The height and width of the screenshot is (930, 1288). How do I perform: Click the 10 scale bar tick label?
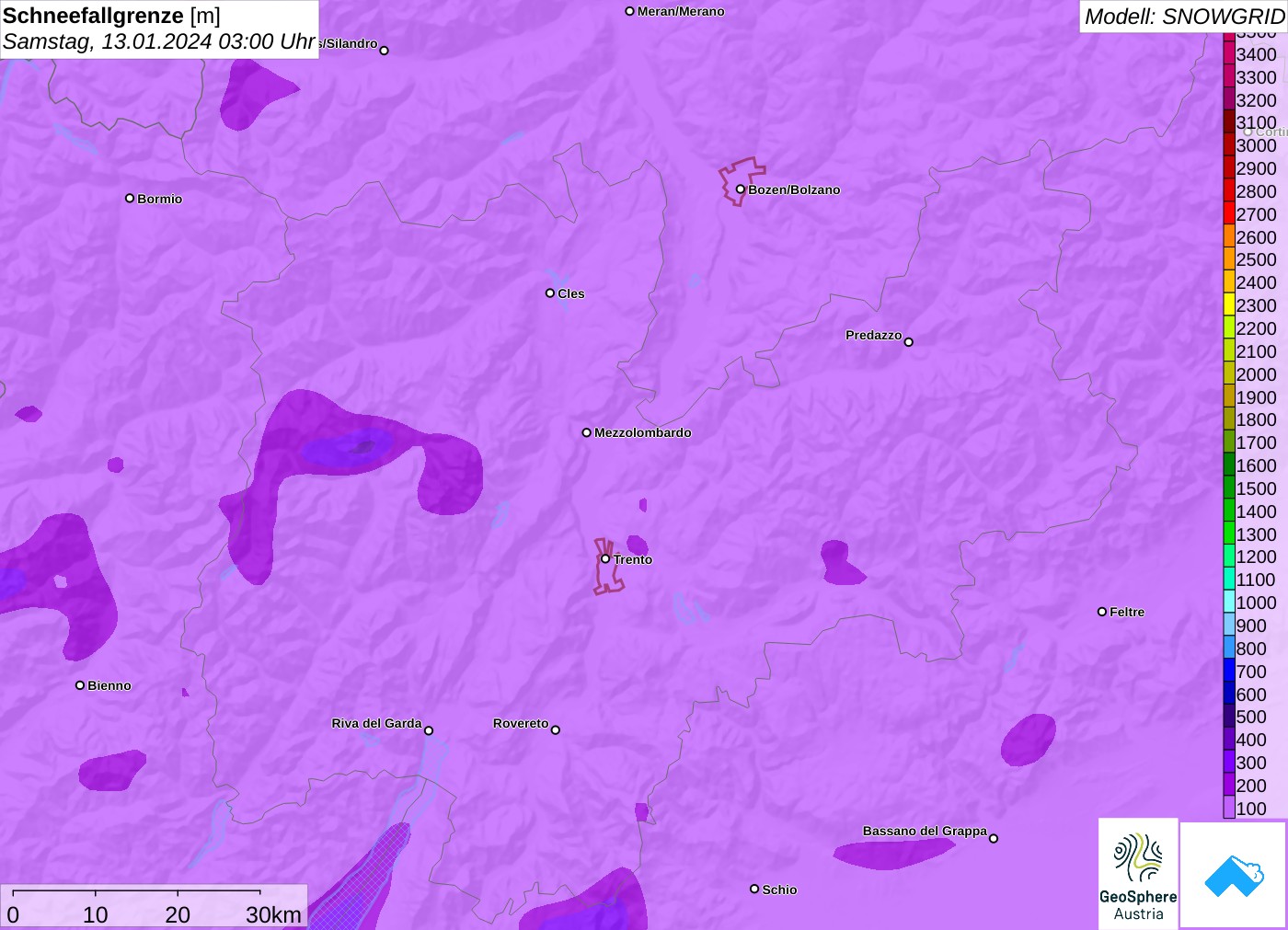click(96, 914)
